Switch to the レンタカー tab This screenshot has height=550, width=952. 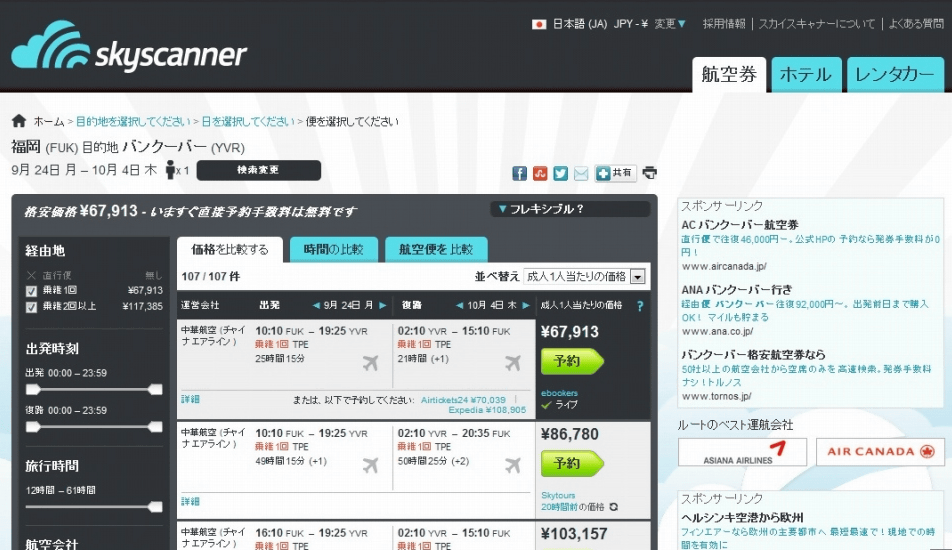pyautogui.click(x=895, y=75)
